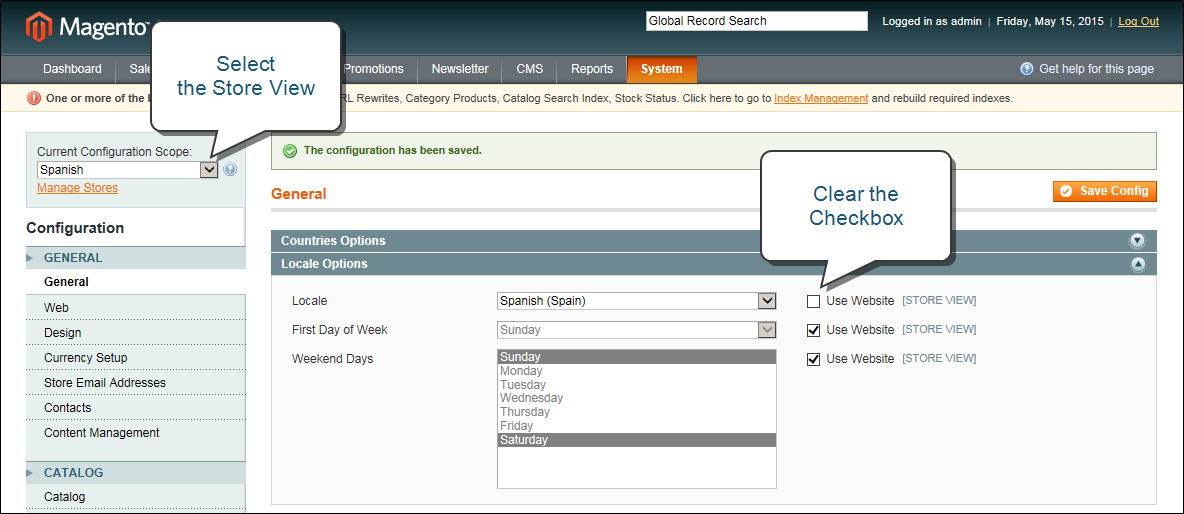Click the Magento logo
The width and height of the screenshot is (1184, 514).
coord(86,28)
